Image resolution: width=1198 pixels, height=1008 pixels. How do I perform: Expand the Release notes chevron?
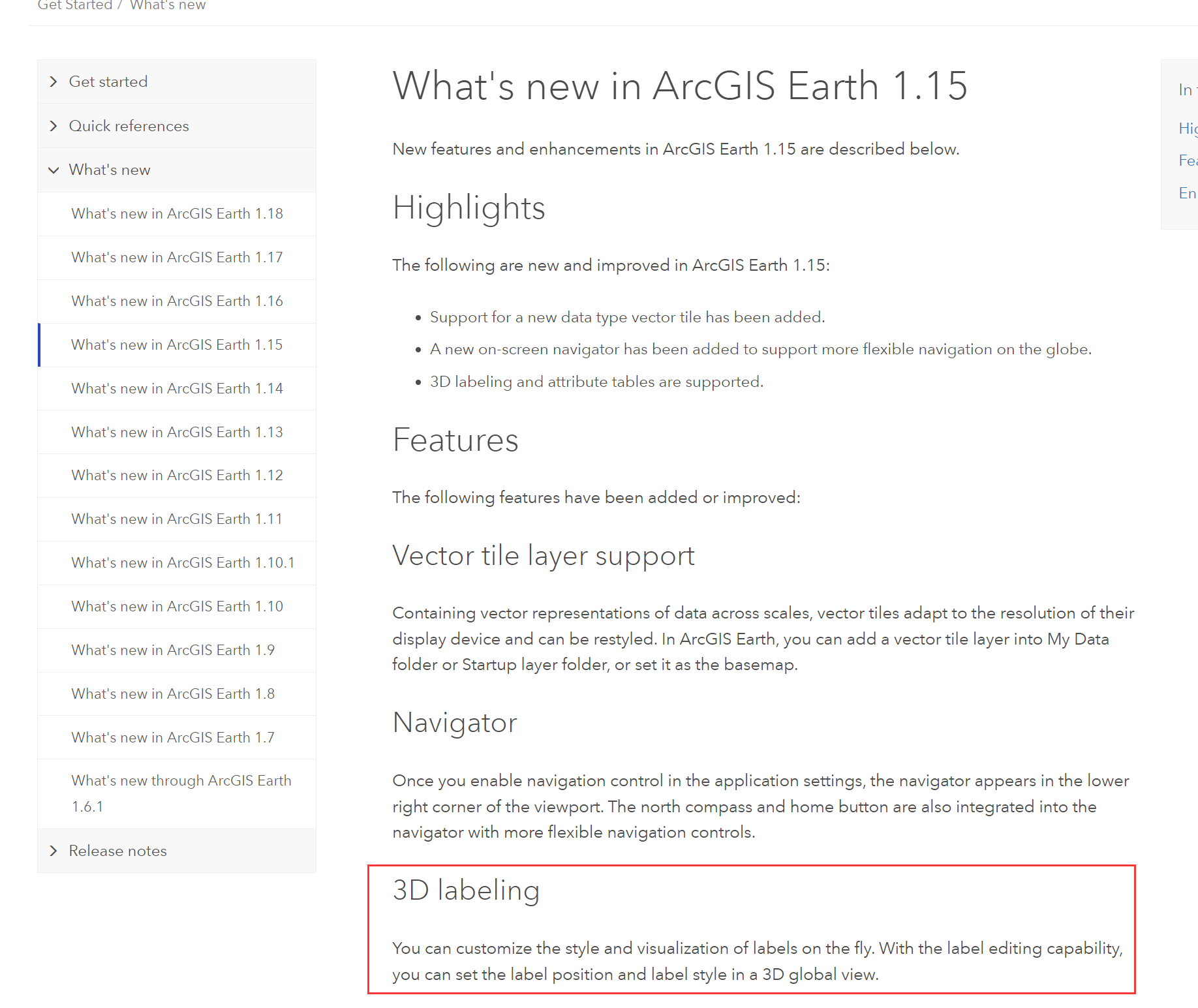click(x=54, y=851)
